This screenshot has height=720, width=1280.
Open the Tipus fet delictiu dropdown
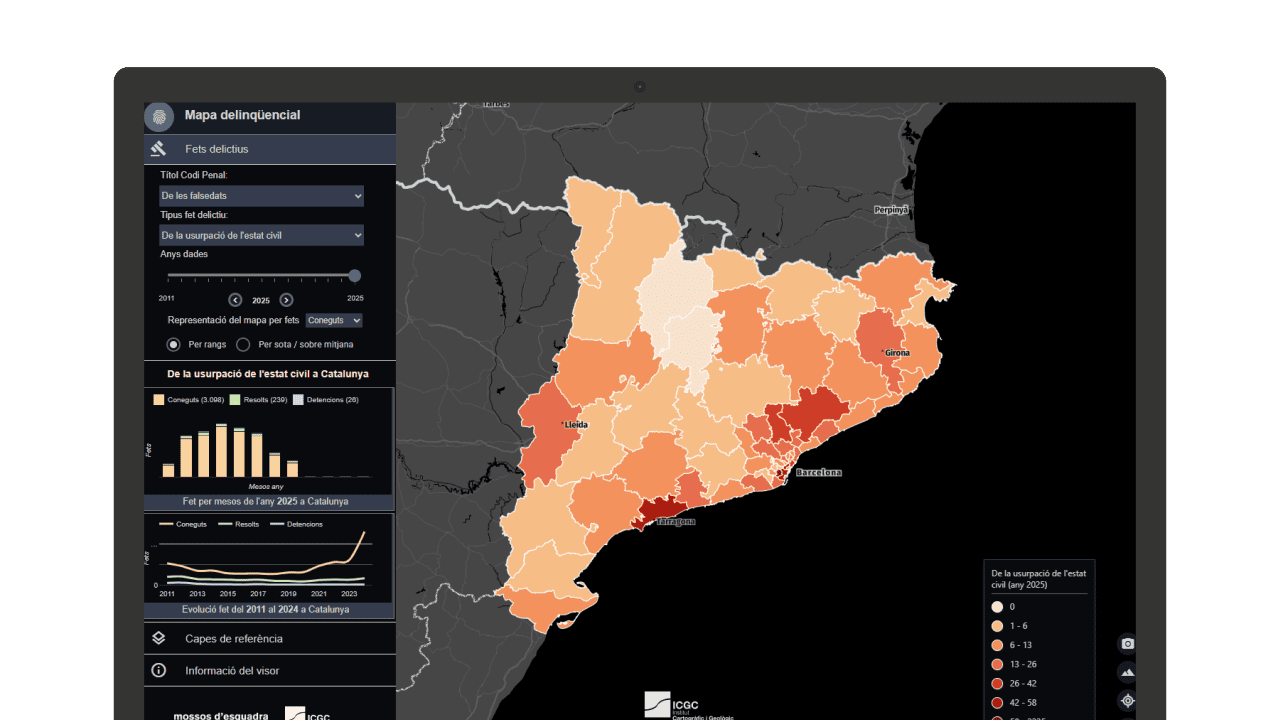click(261, 235)
